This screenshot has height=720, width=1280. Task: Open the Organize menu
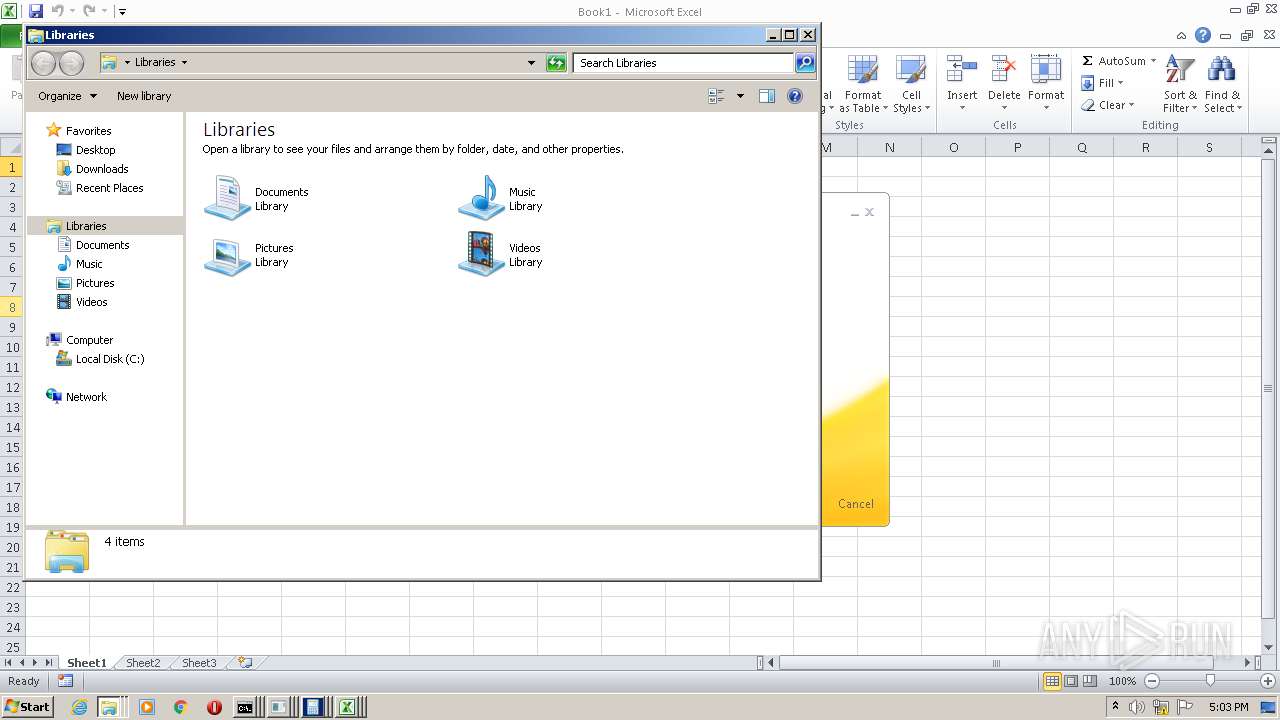[x=67, y=96]
